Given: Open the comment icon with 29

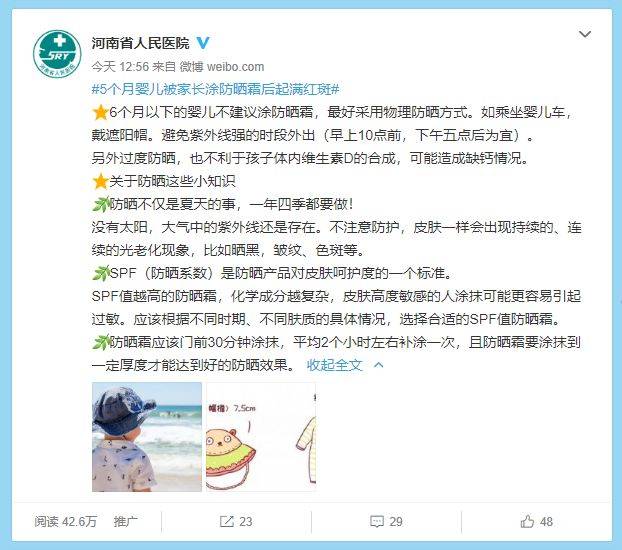Looking at the screenshot, I should [376, 521].
